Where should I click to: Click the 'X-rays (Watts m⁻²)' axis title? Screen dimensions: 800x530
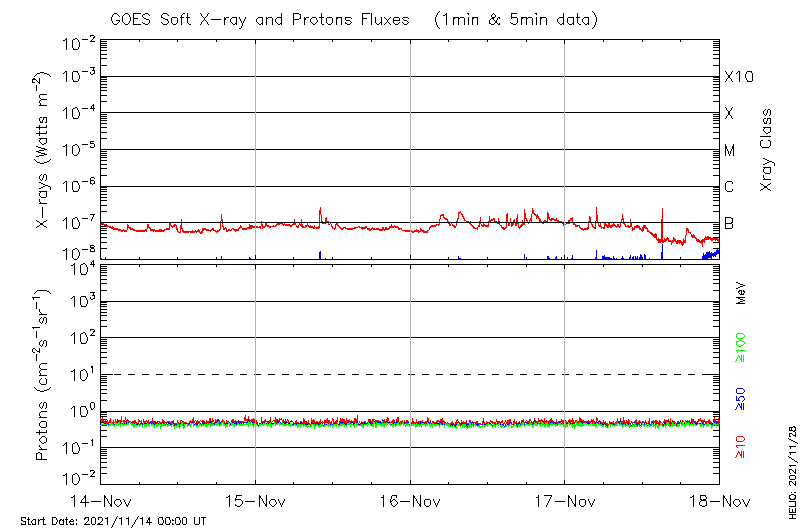(x=44, y=150)
